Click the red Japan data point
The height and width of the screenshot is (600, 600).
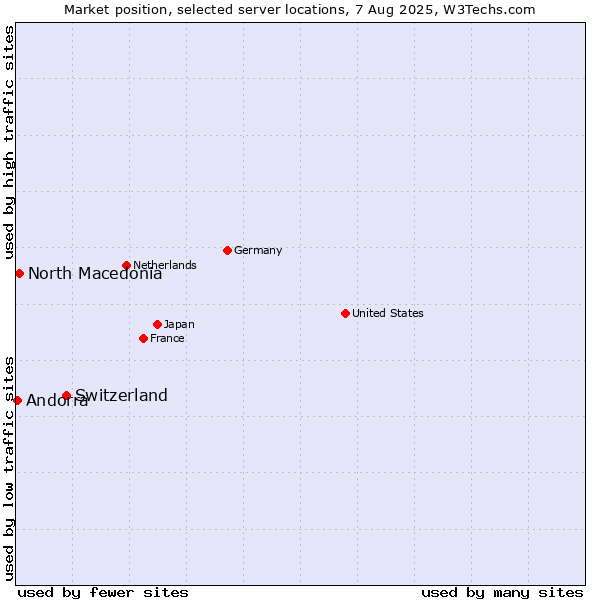click(157, 324)
